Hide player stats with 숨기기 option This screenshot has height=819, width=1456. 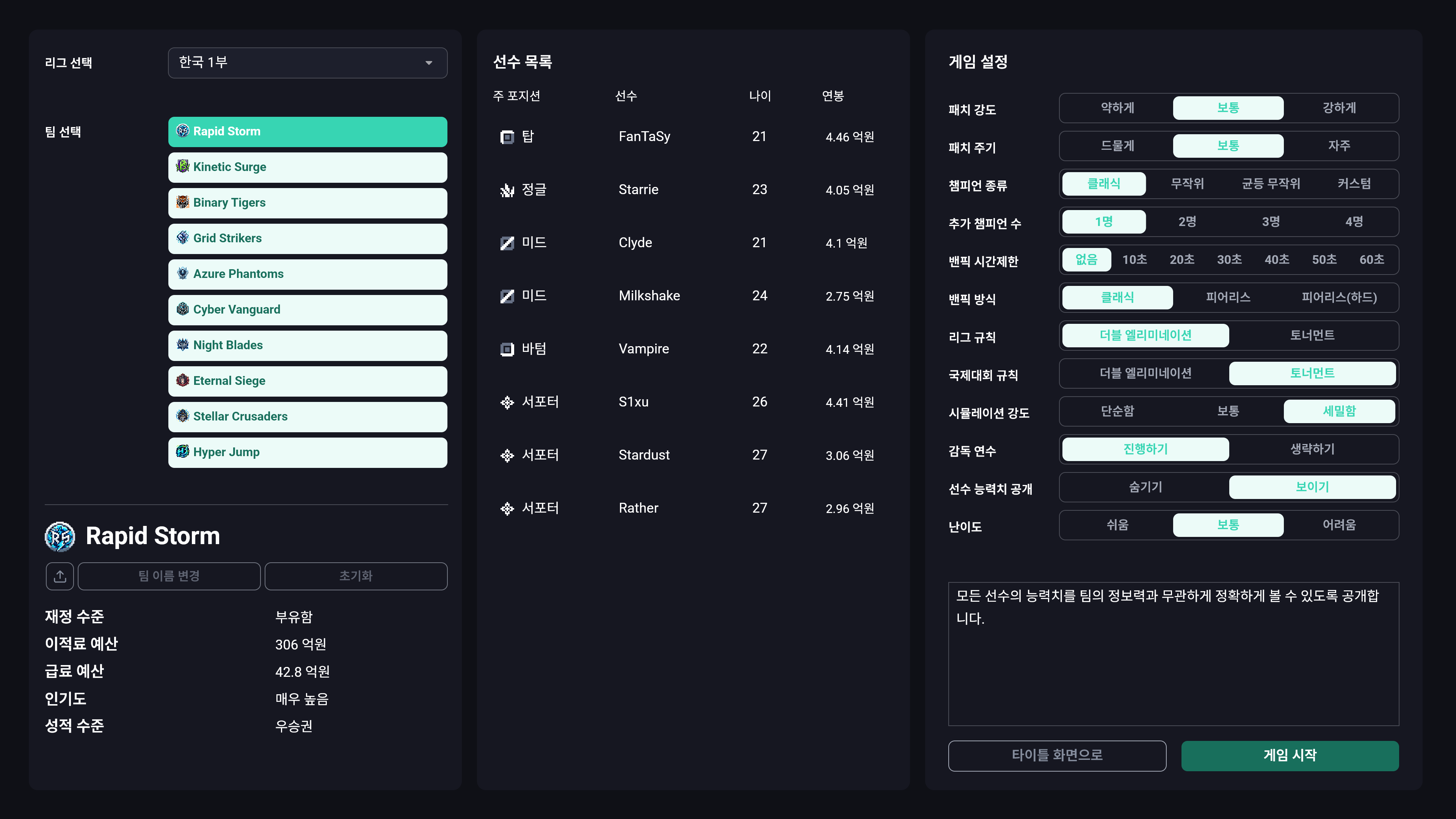(x=1145, y=486)
